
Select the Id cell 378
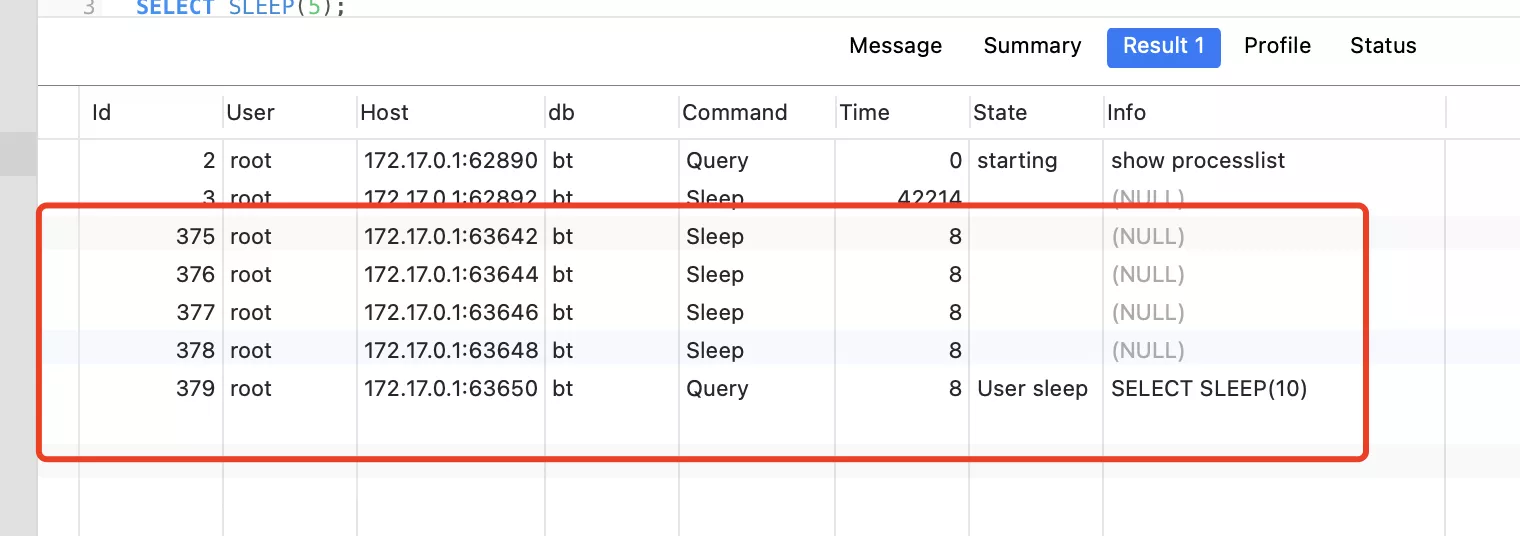point(195,351)
